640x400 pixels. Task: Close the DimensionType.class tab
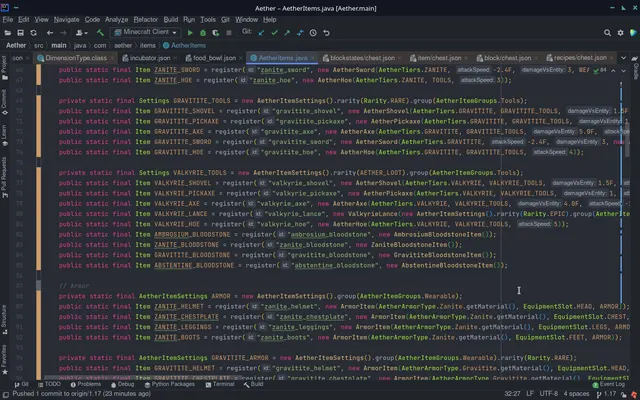click(112, 58)
